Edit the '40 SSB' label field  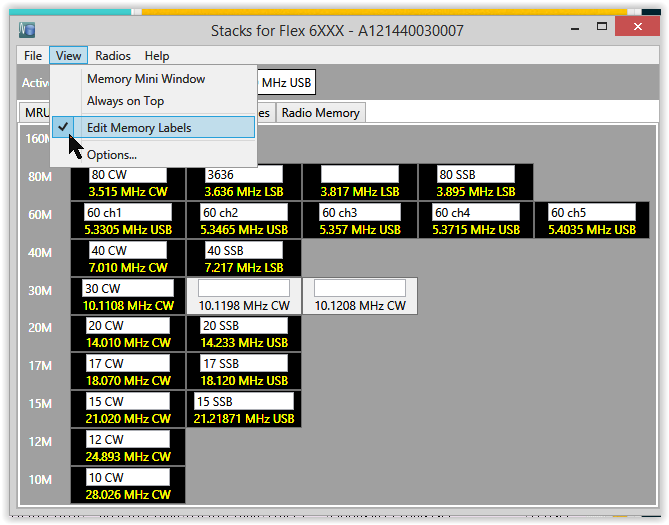pyautogui.click(x=244, y=251)
